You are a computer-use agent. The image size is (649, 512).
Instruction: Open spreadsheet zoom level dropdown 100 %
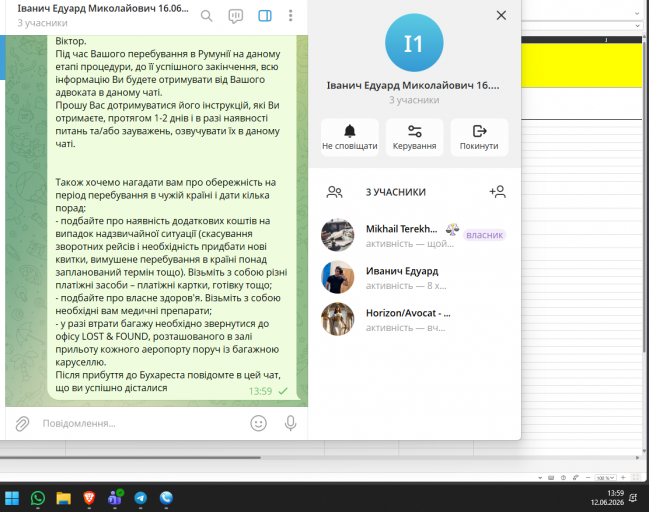[606, 478]
